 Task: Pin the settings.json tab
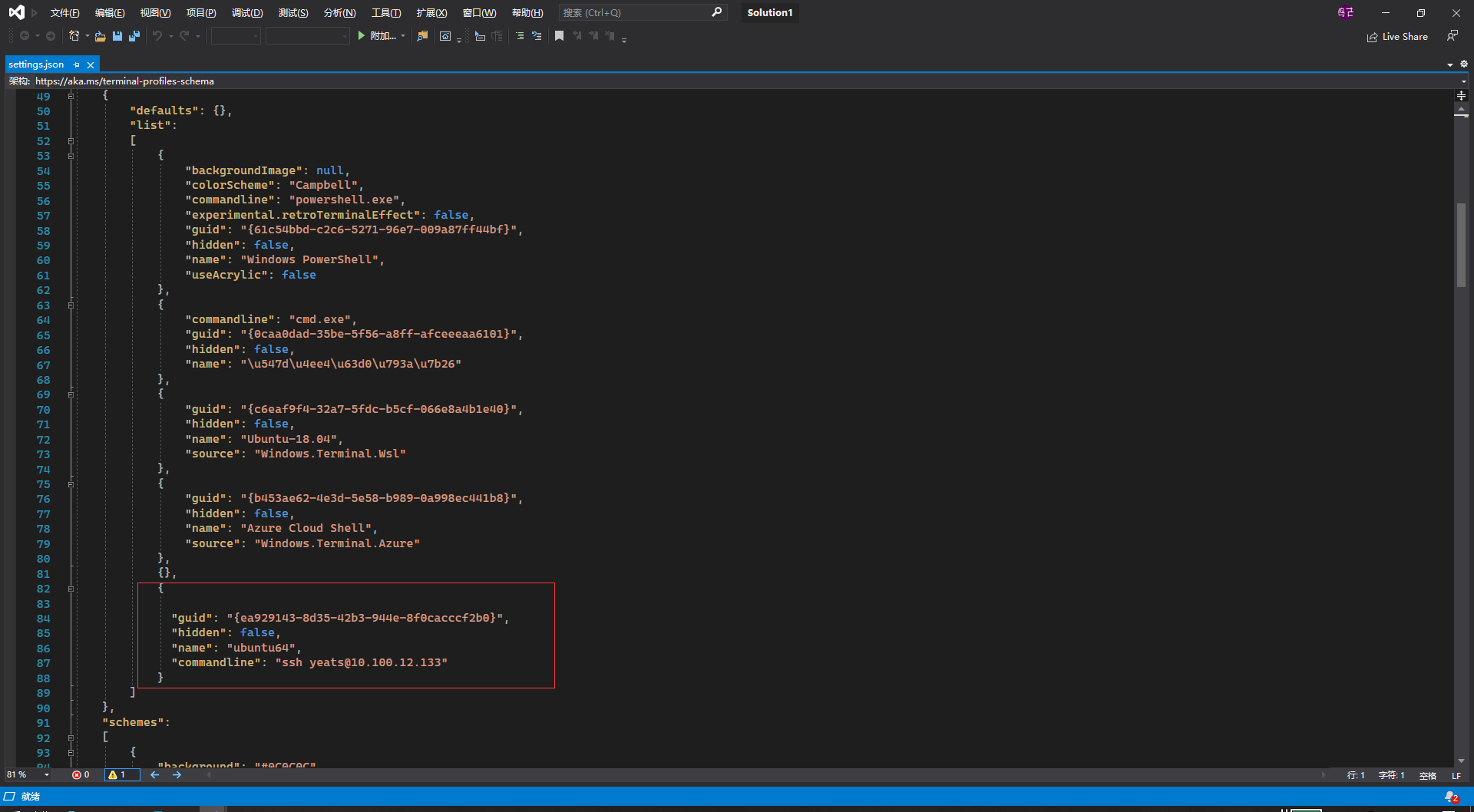76,65
